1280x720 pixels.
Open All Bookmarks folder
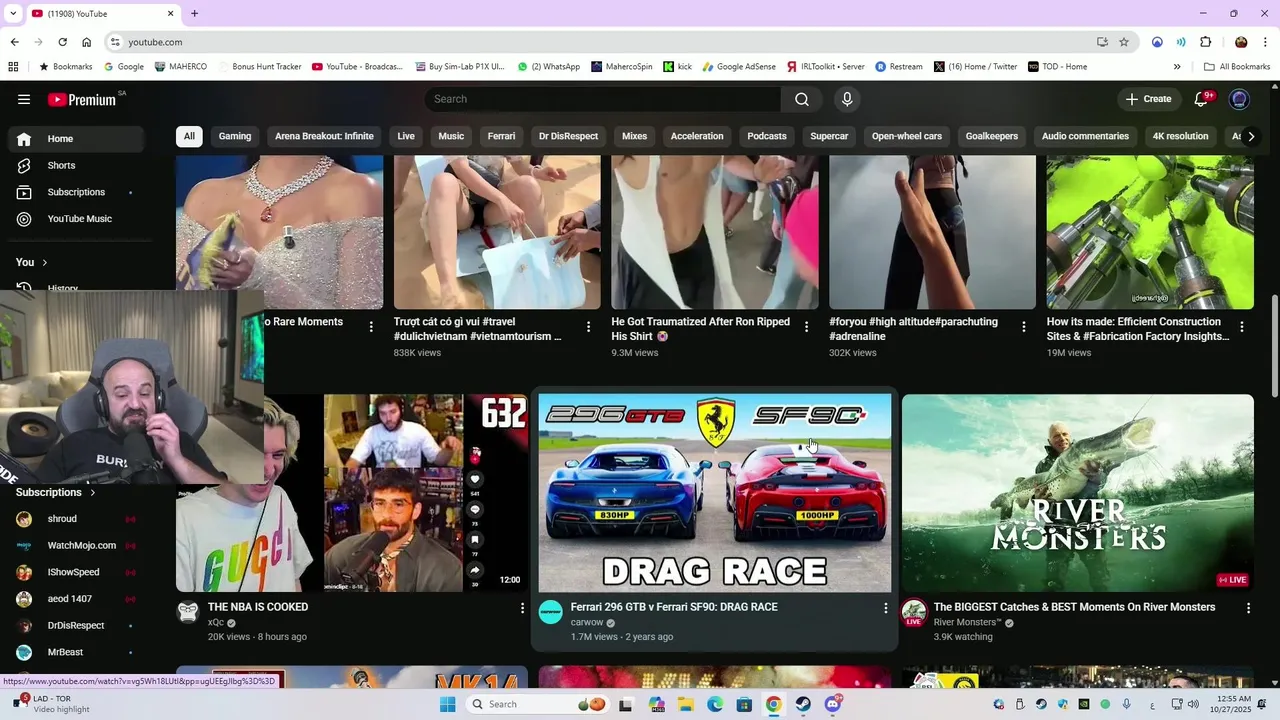click(x=1237, y=67)
